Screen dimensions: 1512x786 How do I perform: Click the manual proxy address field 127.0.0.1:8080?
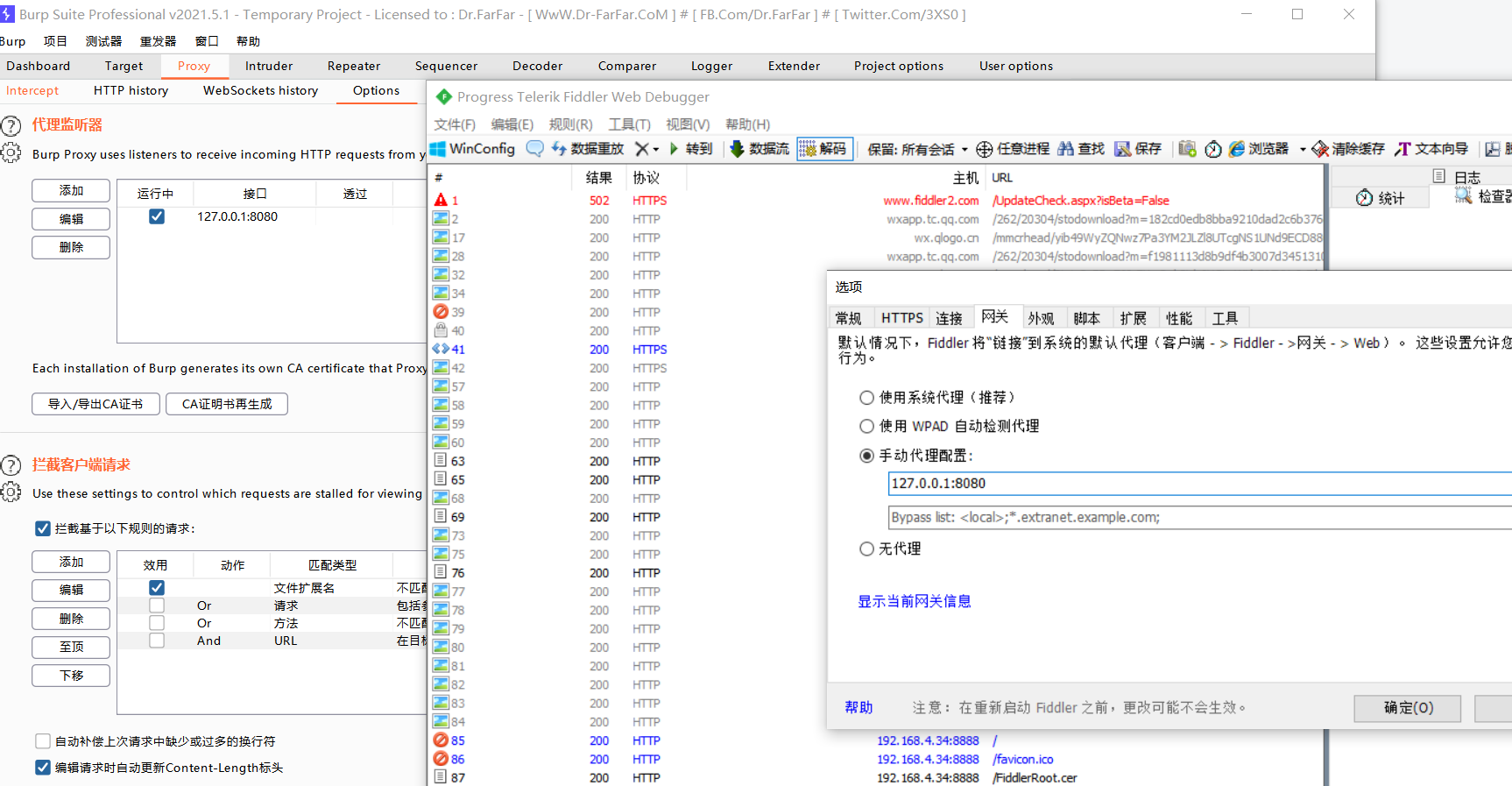coord(1200,484)
